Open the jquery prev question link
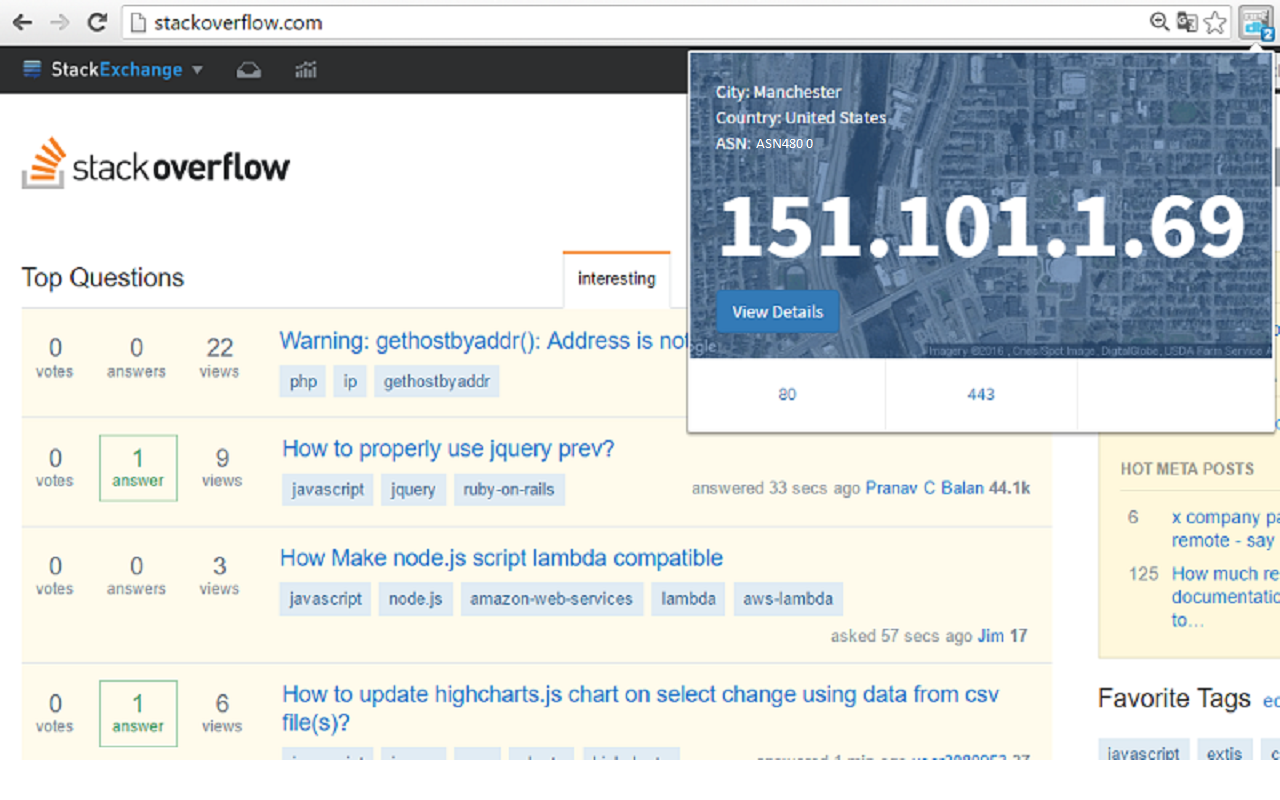This screenshot has height=800, width=1280. [x=447, y=448]
